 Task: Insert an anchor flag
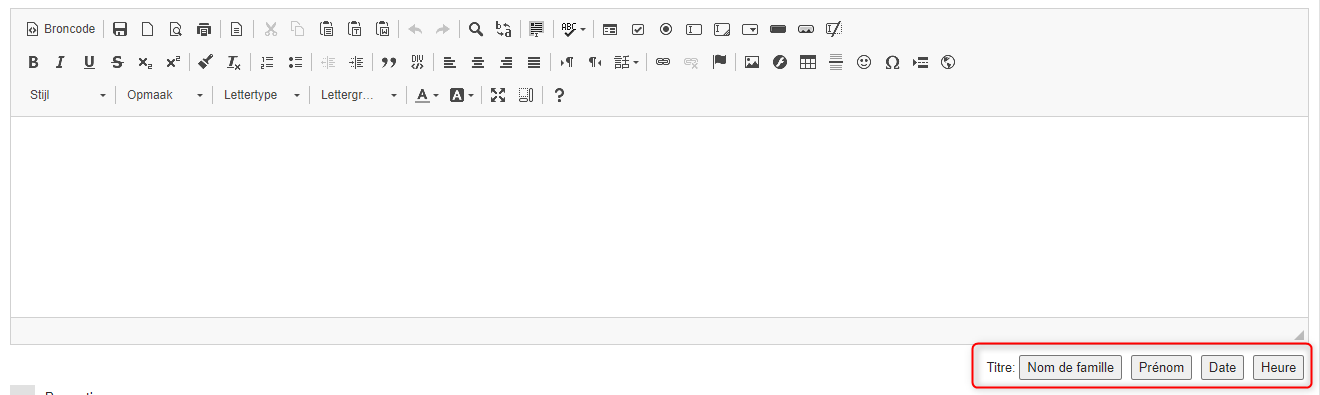point(718,62)
